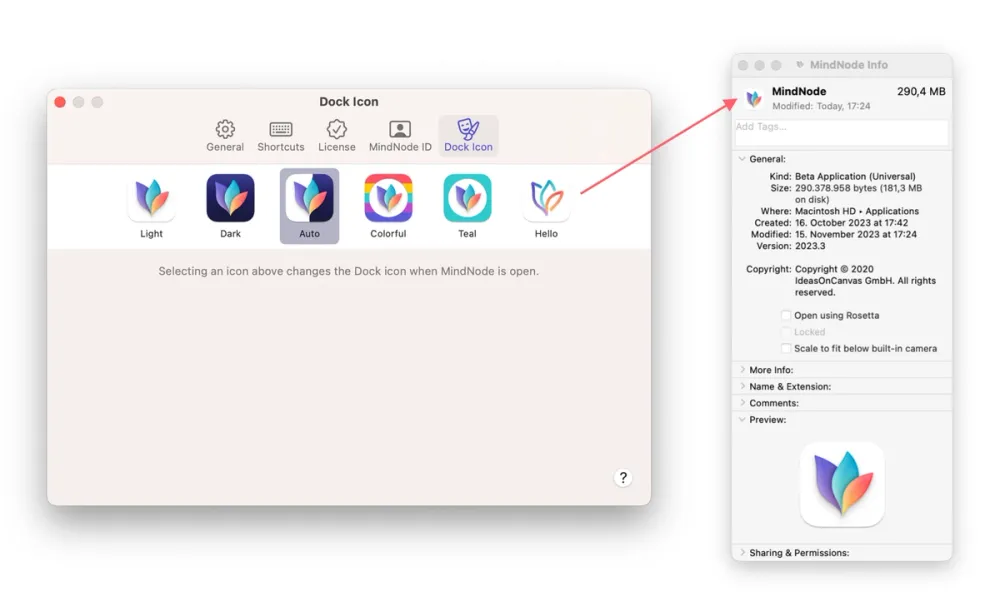Expand the More Info section

[x=742, y=370]
